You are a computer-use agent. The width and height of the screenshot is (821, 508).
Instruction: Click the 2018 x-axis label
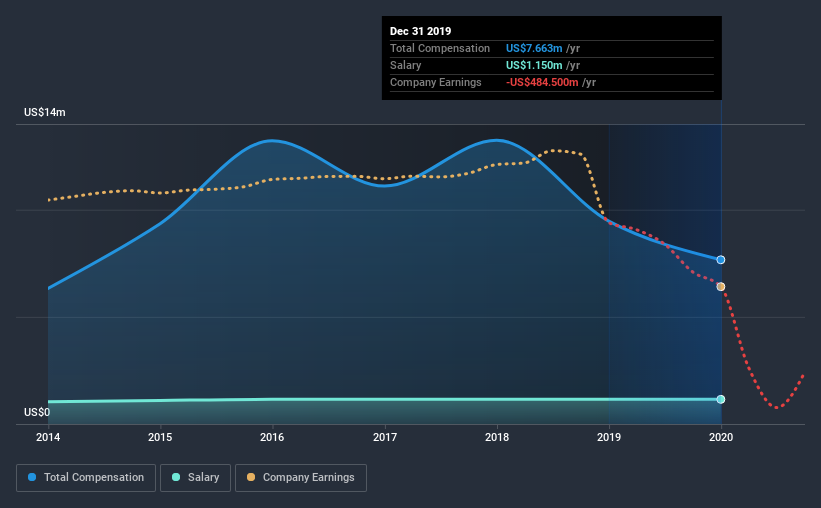(497, 437)
